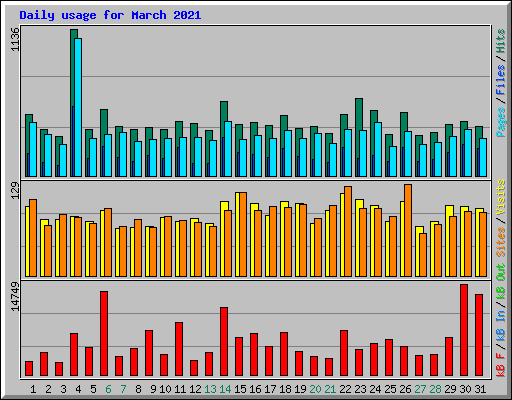512x400 pixels.
Task: Click the red kB bar for day 6
Action: coord(104,334)
